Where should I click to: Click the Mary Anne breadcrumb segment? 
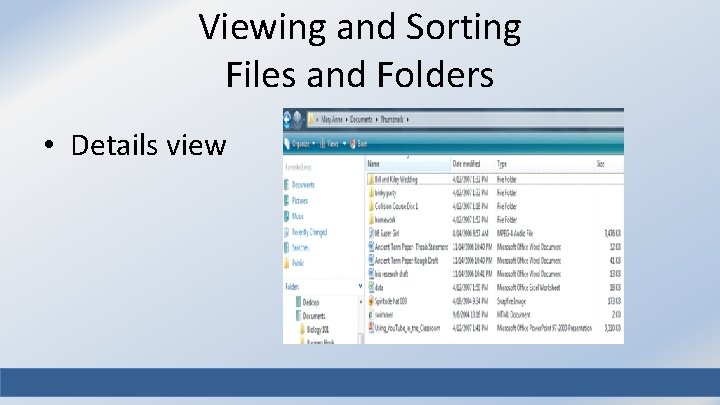(332, 119)
